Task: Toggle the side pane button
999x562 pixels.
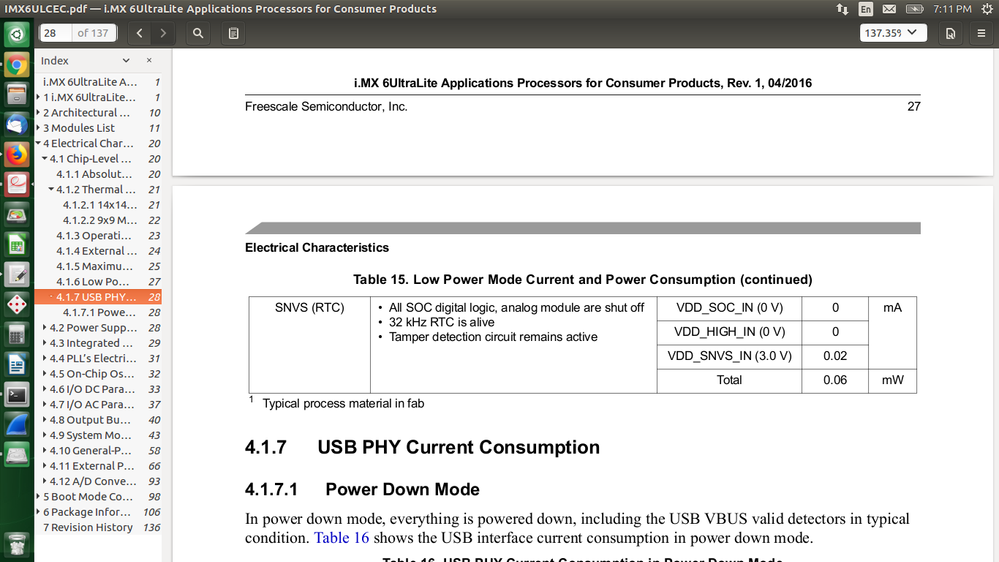Action: pyautogui.click(x=234, y=33)
